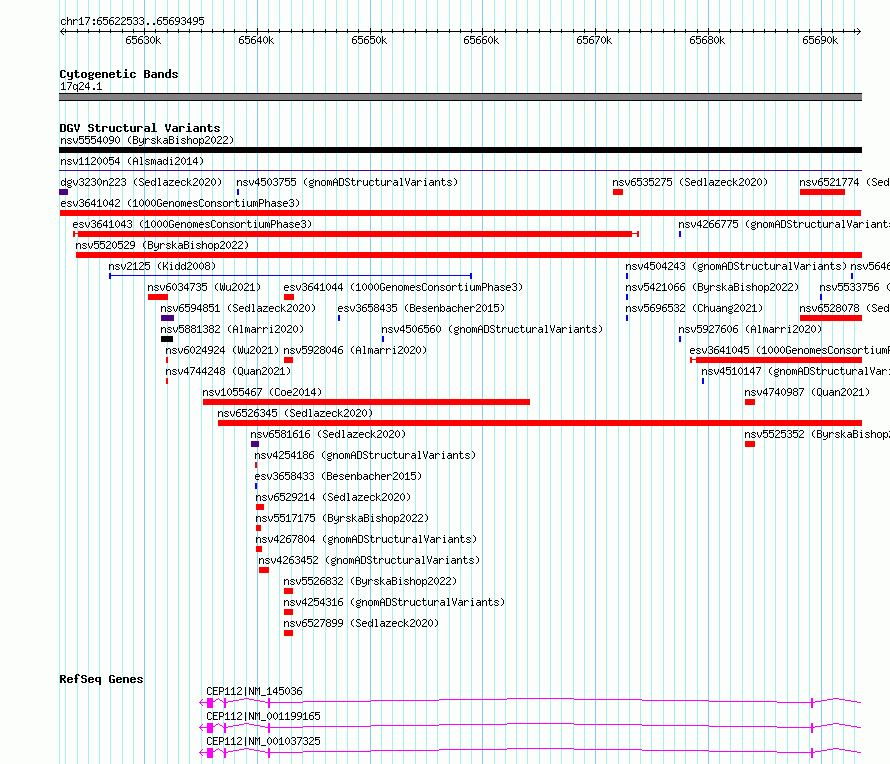Click the red esv3641045 variant bar
Image resolution: width=890 pixels, height=764 pixels.
click(x=776, y=360)
